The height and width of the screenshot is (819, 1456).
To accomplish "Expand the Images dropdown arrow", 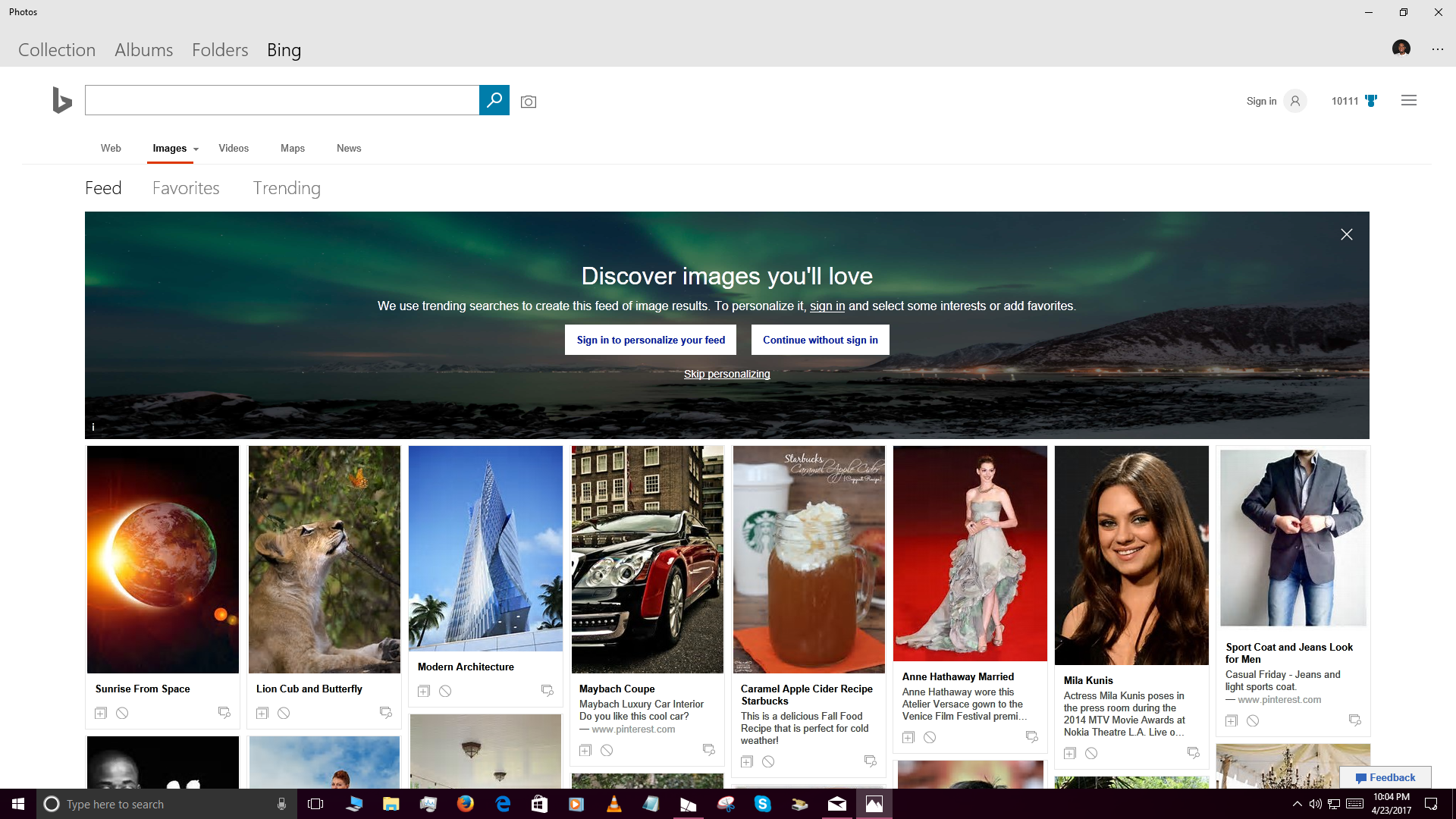I will [x=196, y=149].
